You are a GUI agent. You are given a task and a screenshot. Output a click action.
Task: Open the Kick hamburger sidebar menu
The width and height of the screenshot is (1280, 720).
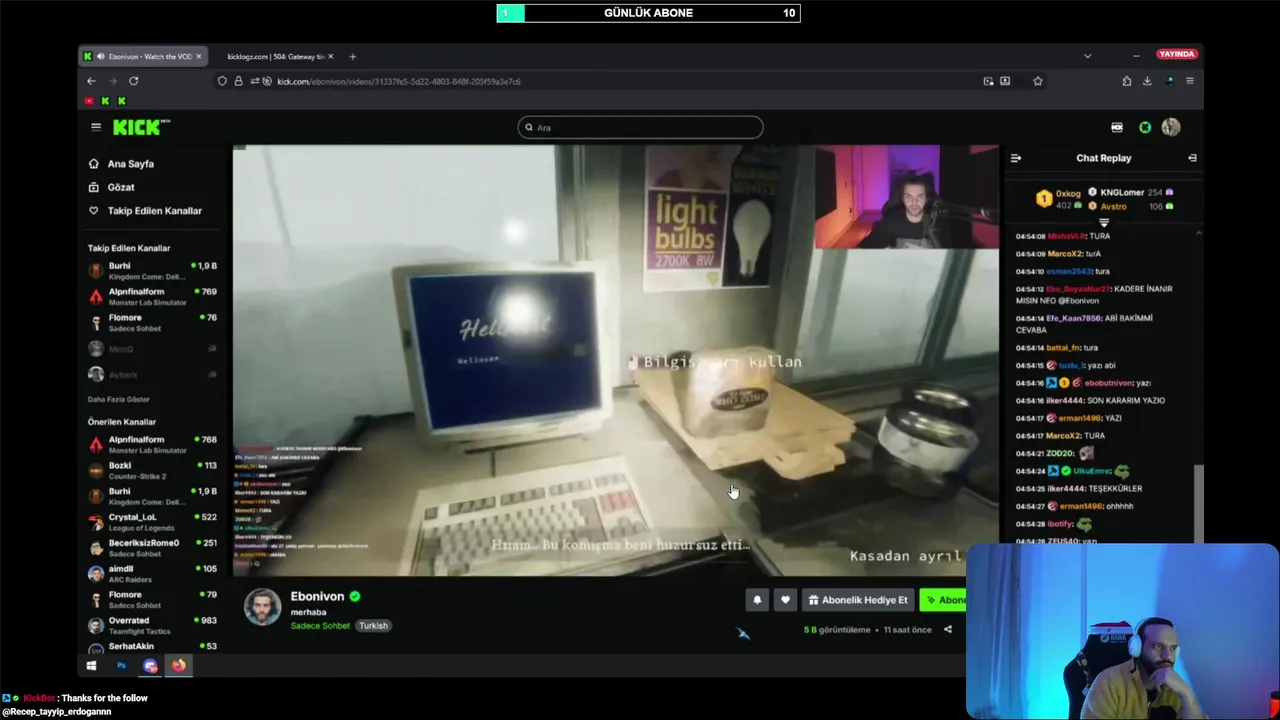(96, 127)
